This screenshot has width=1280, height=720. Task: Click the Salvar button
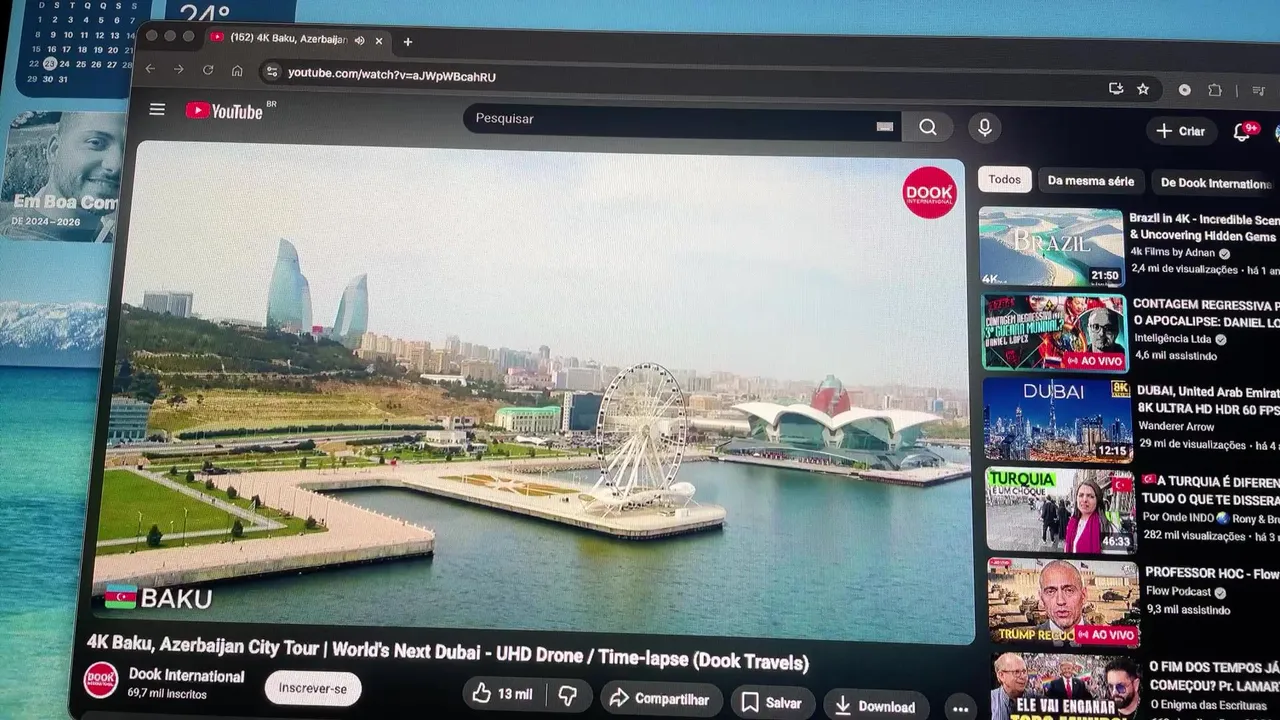(772, 703)
